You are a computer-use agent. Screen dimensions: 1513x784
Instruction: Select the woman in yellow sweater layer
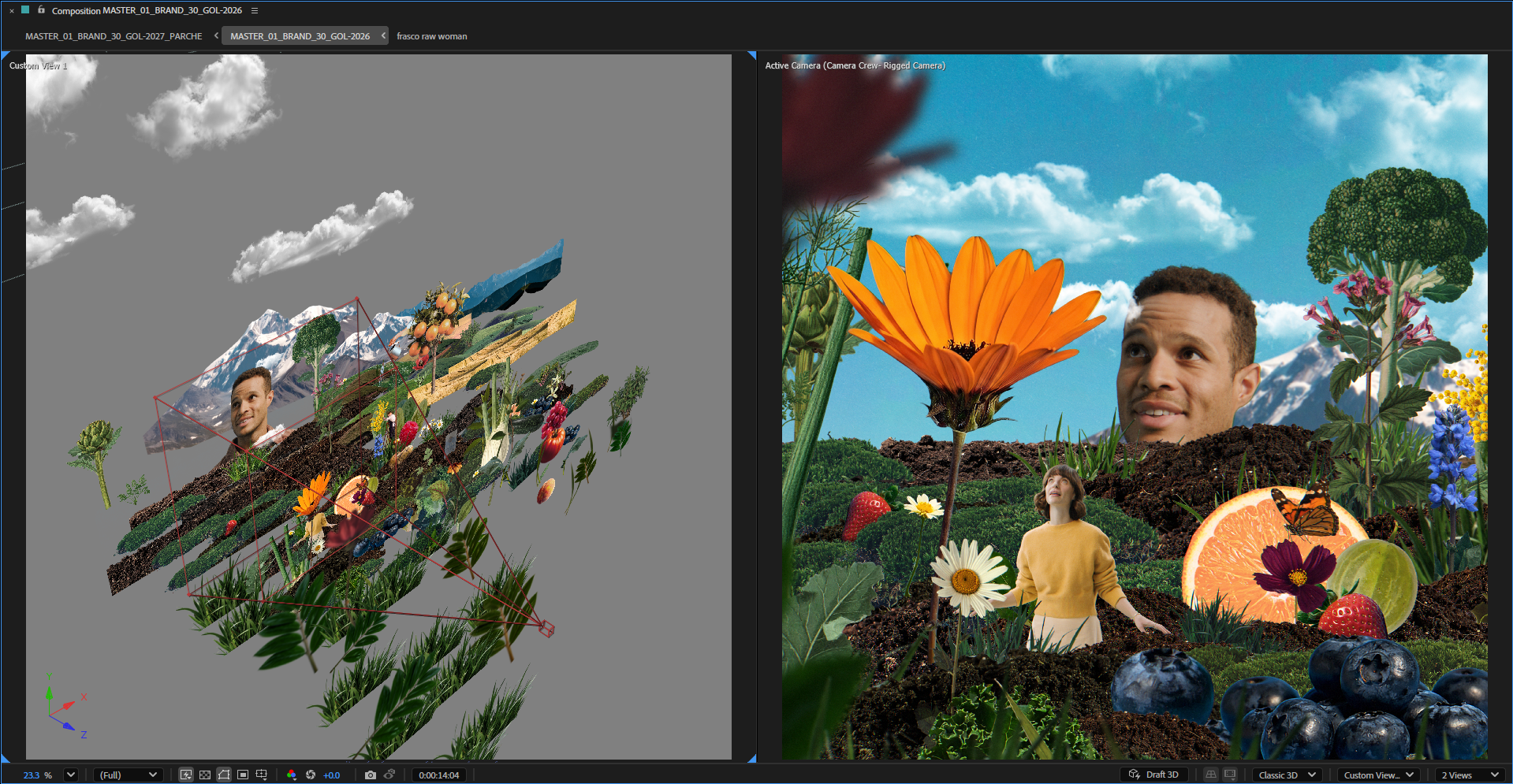click(1064, 559)
